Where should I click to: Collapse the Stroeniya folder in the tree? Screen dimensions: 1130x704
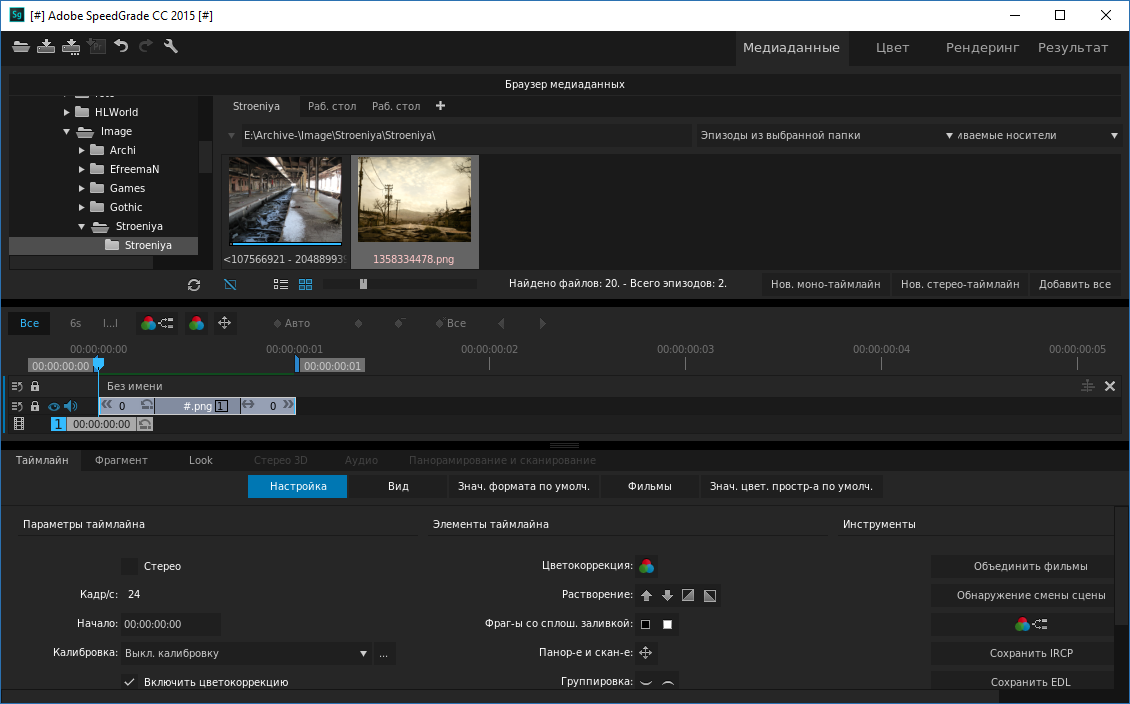[82, 226]
